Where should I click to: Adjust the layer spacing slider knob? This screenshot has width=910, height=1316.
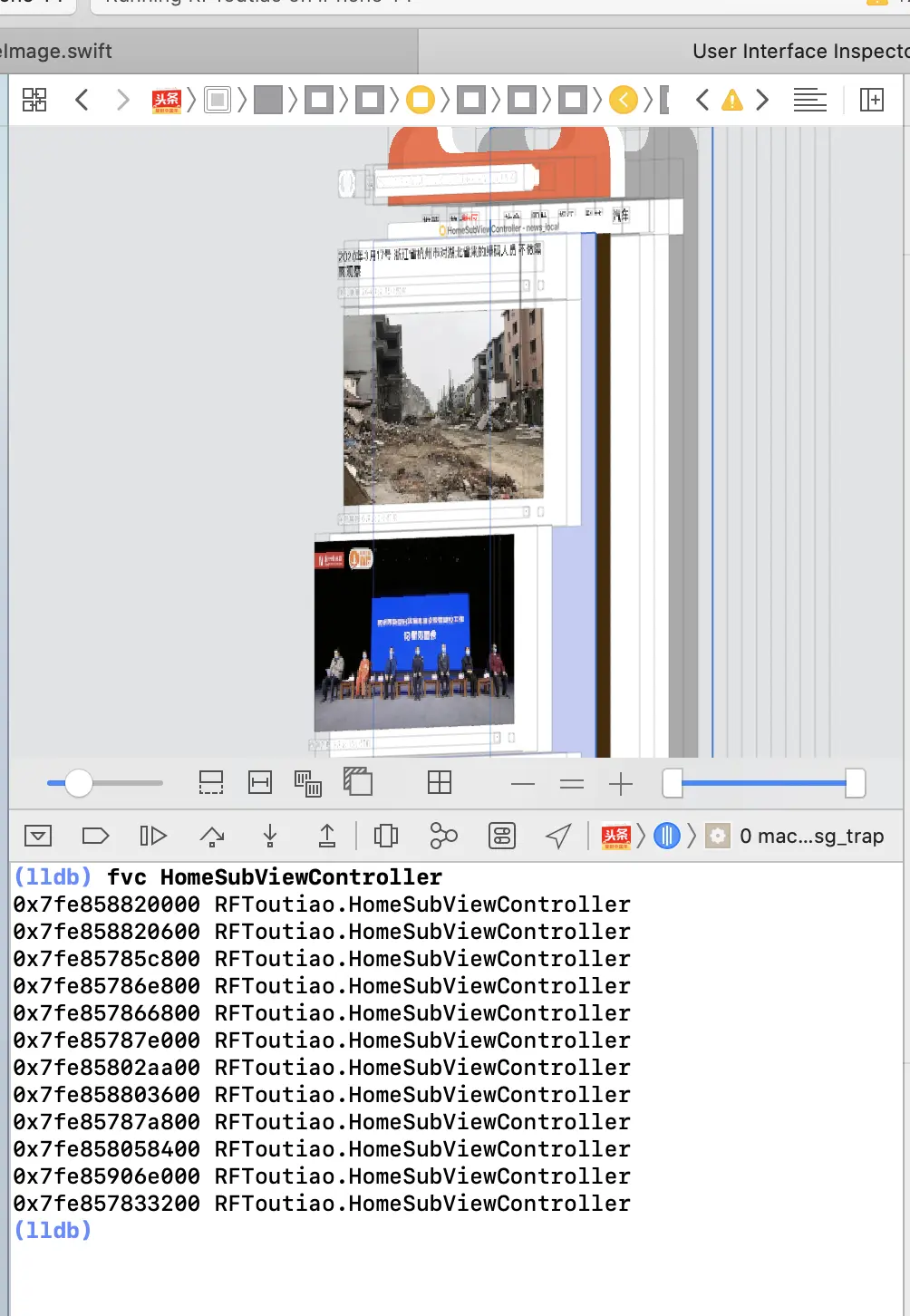tap(79, 783)
